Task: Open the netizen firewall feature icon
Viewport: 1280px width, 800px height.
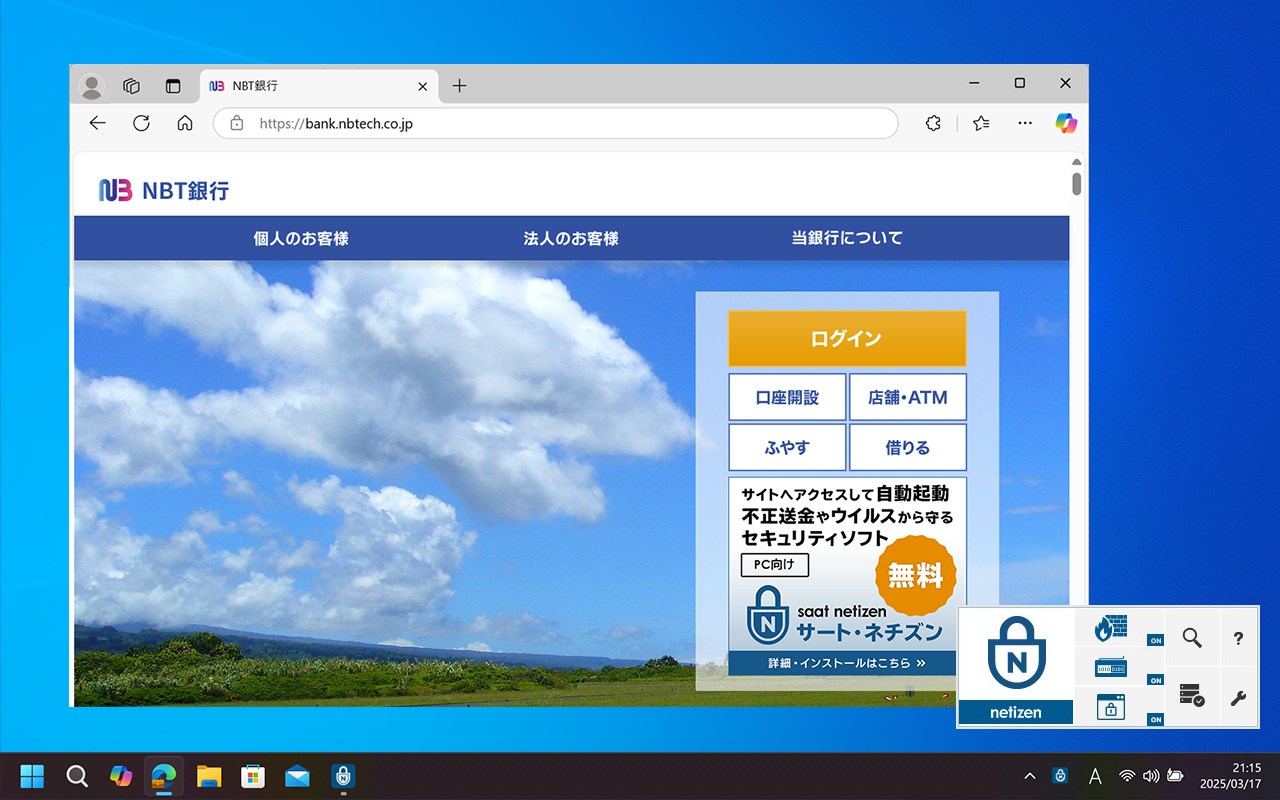Action: (x=1110, y=628)
